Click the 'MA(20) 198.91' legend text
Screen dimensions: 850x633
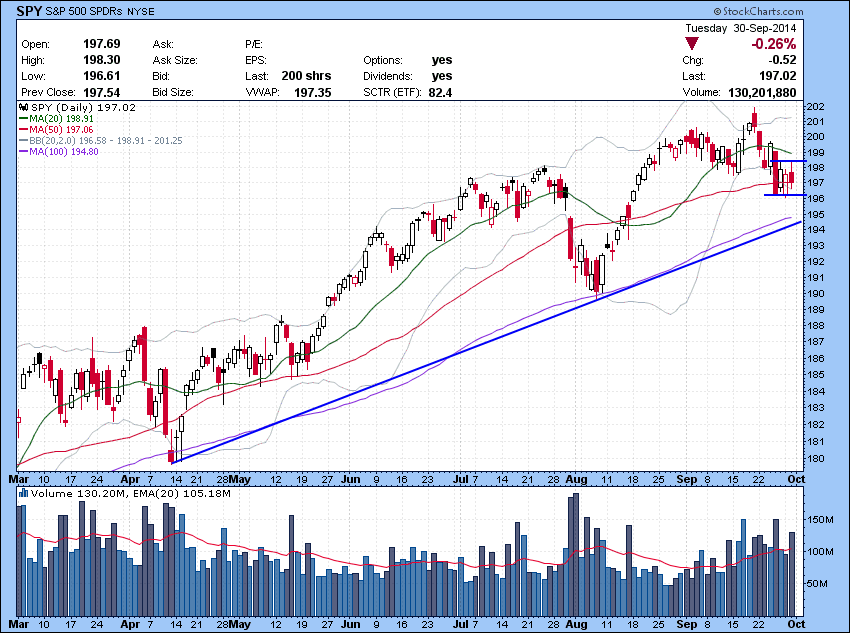click(61, 119)
